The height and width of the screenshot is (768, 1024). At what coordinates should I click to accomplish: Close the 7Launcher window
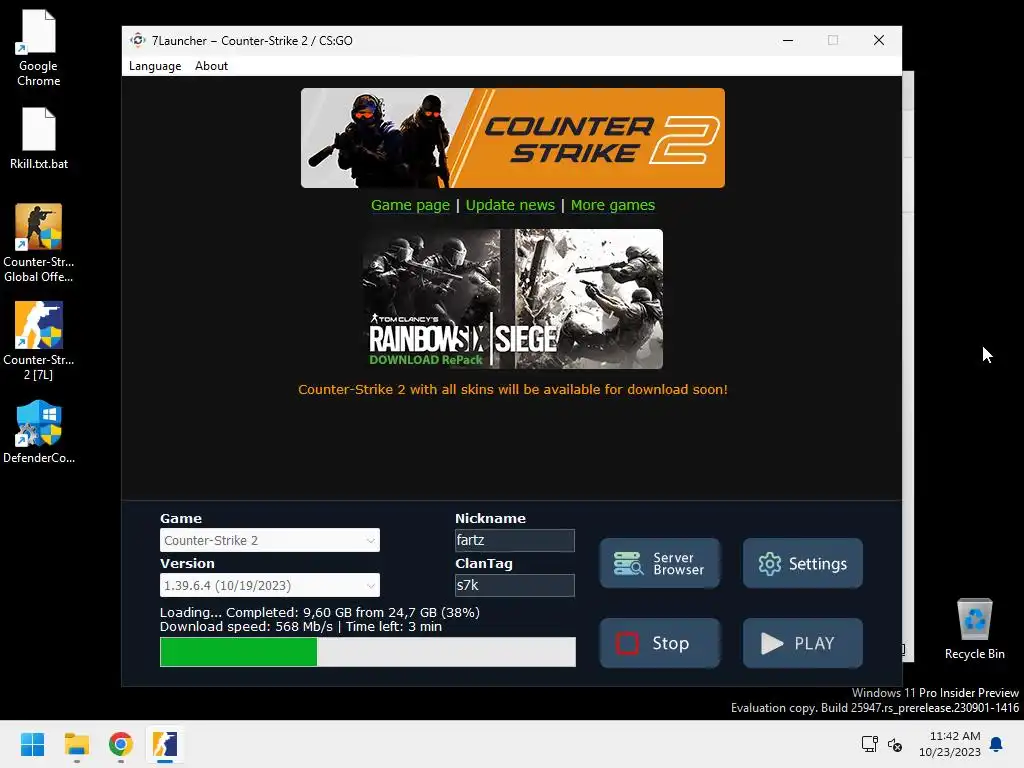[879, 40]
